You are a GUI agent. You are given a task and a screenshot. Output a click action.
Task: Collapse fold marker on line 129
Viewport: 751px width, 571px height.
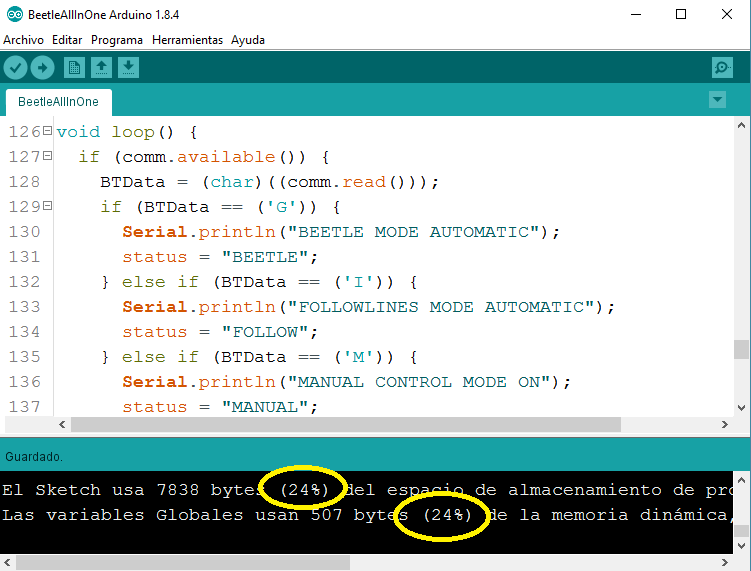point(47,206)
